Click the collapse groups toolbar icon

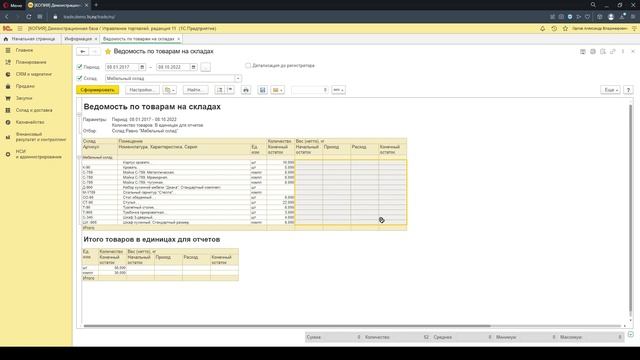pos(230,90)
